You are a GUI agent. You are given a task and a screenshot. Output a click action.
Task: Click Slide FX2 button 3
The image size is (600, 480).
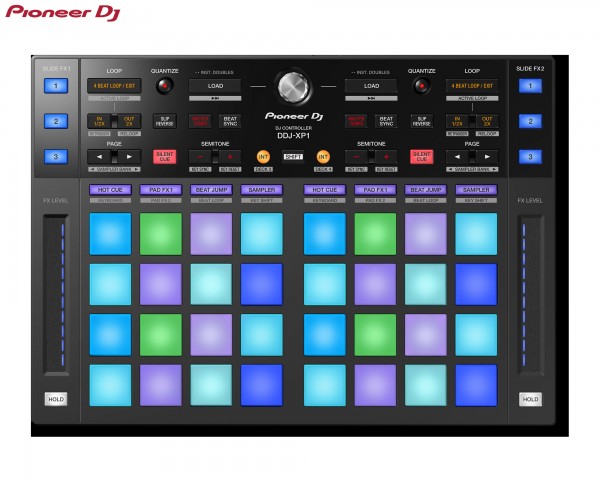530,157
